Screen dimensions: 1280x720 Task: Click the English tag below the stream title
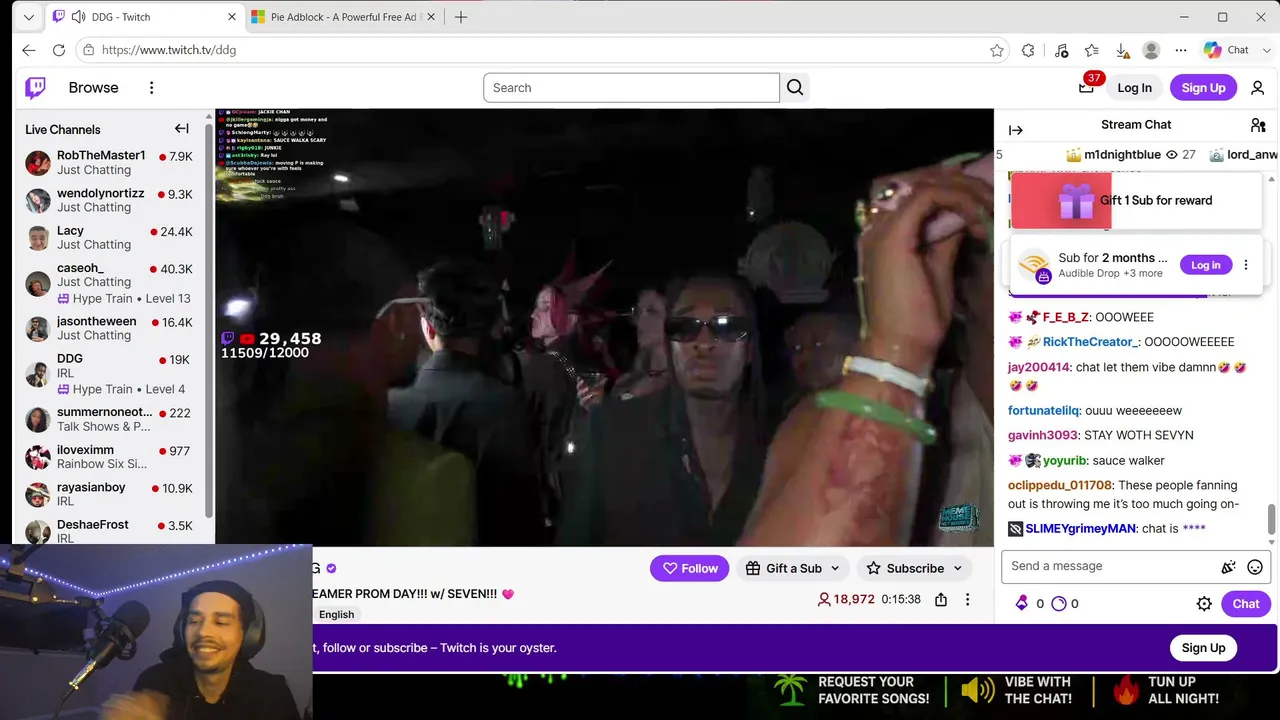[x=337, y=614]
